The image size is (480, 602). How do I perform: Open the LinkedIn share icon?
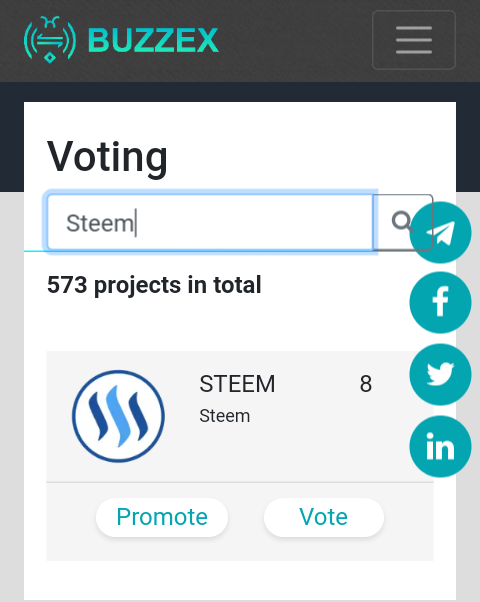click(440, 447)
